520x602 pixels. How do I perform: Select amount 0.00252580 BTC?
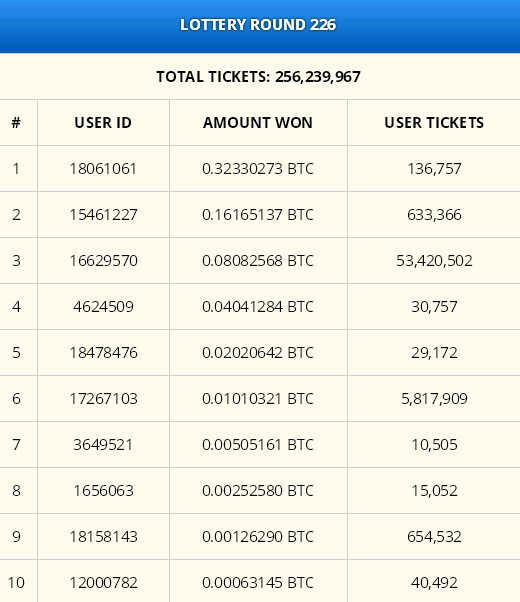[x=258, y=491]
